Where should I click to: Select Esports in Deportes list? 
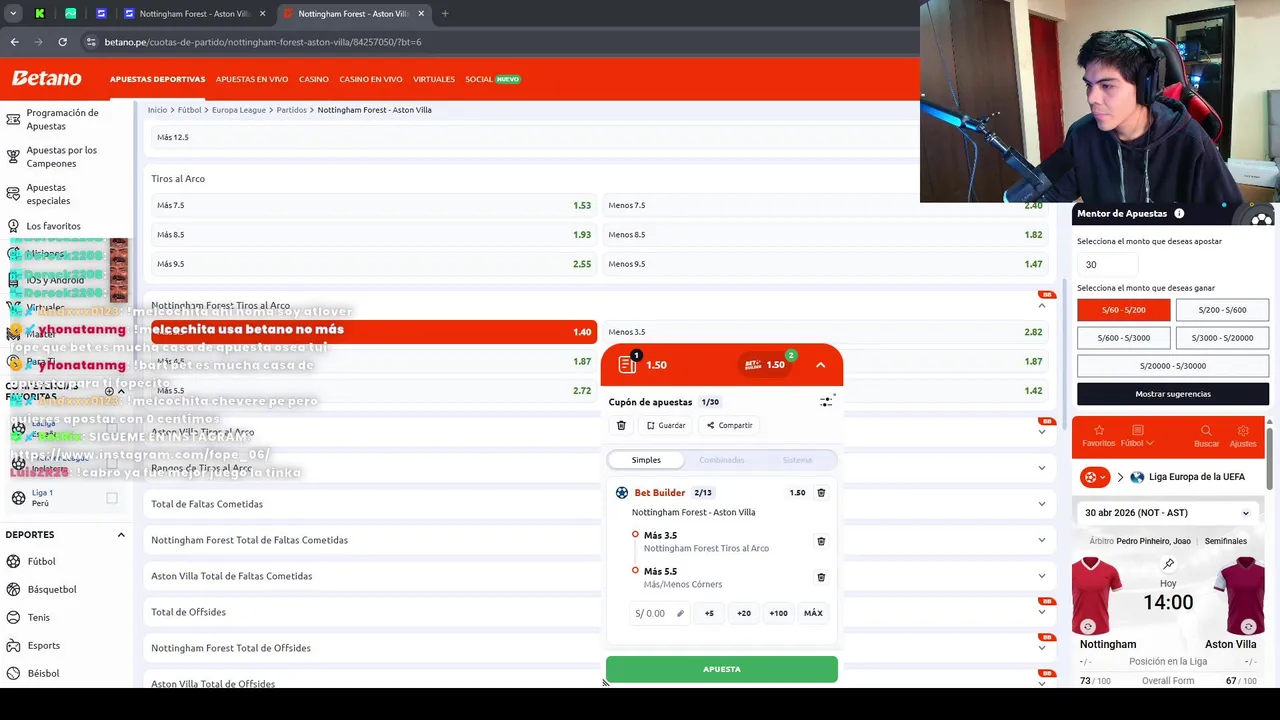43,645
